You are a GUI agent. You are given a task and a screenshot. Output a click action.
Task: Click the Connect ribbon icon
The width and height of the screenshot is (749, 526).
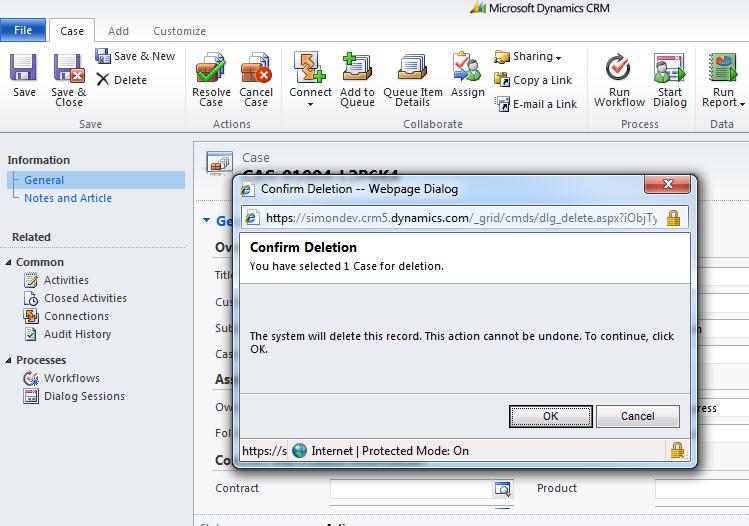tap(310, 67)
